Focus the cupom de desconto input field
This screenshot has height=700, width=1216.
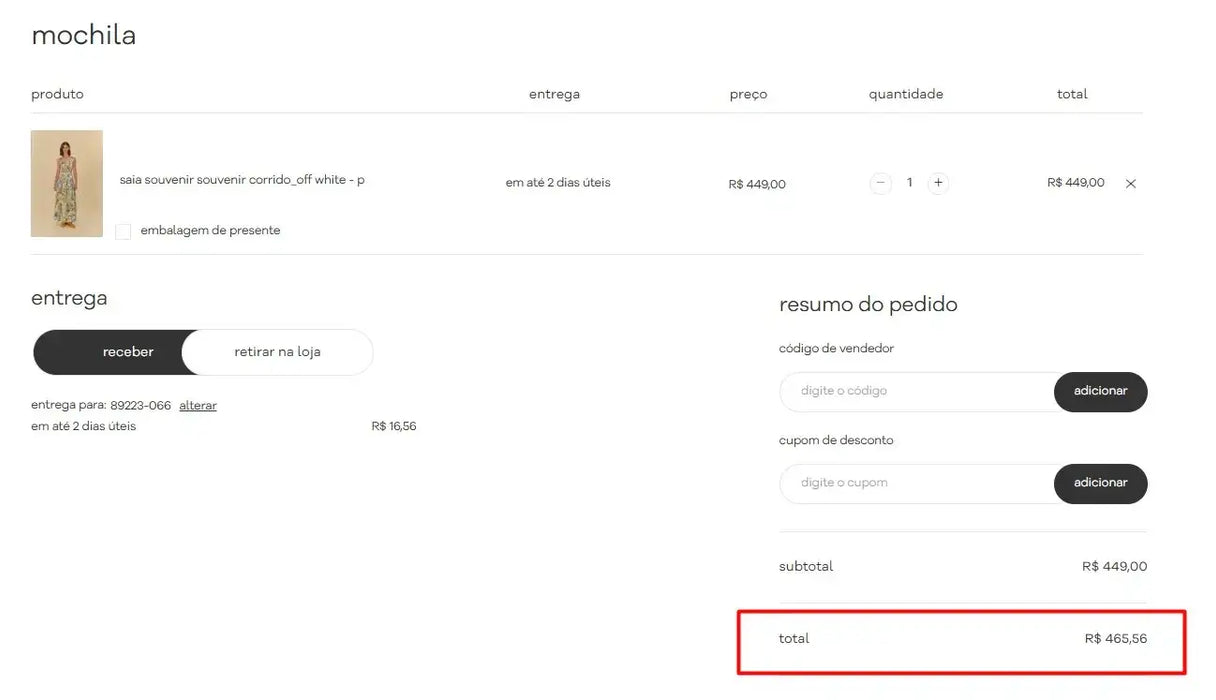click(x=916, y=483)
